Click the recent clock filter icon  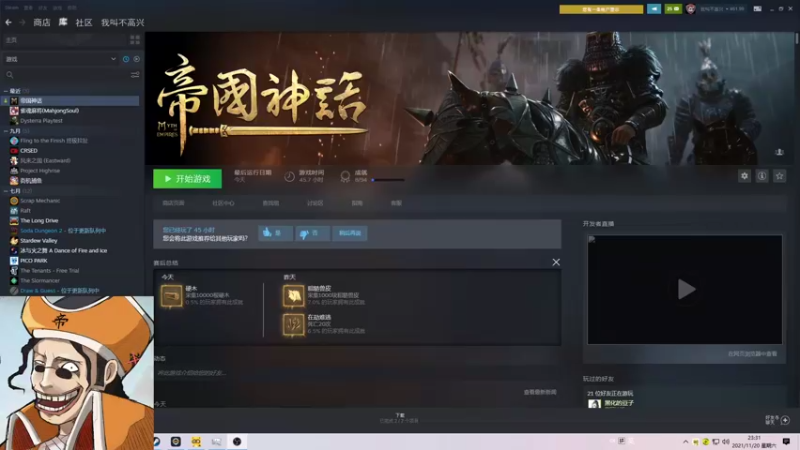point(126,59)
